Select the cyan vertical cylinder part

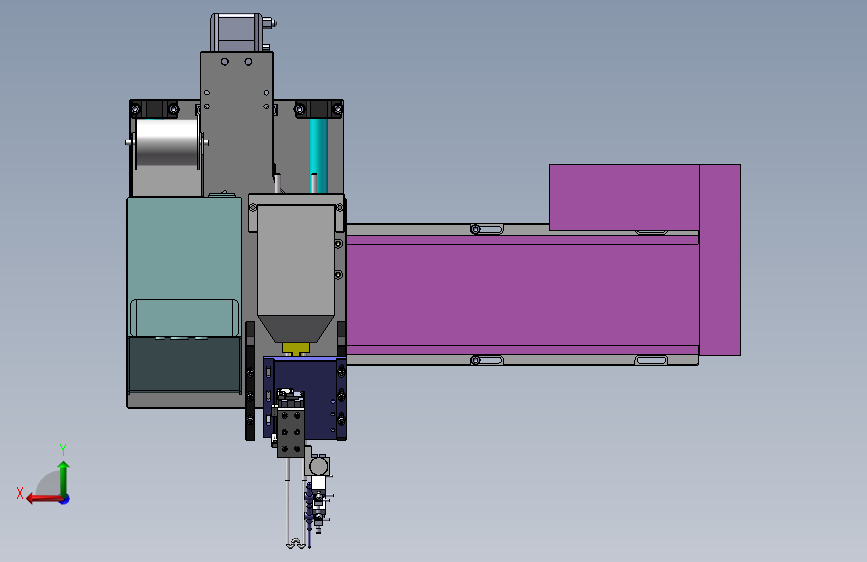[x=318, y=155]
